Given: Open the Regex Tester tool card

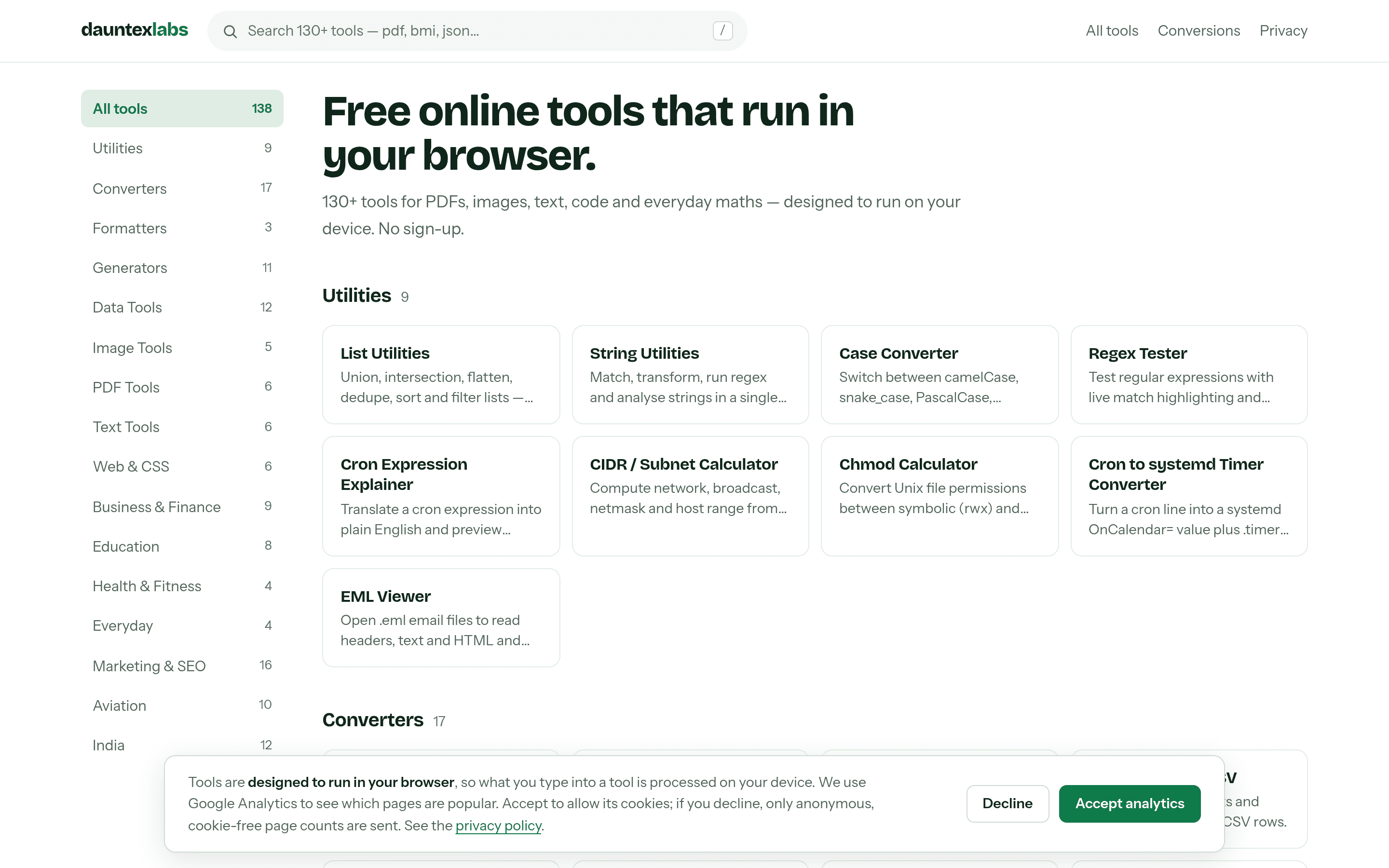Looking at the screenshot, I should [1189, 374].
